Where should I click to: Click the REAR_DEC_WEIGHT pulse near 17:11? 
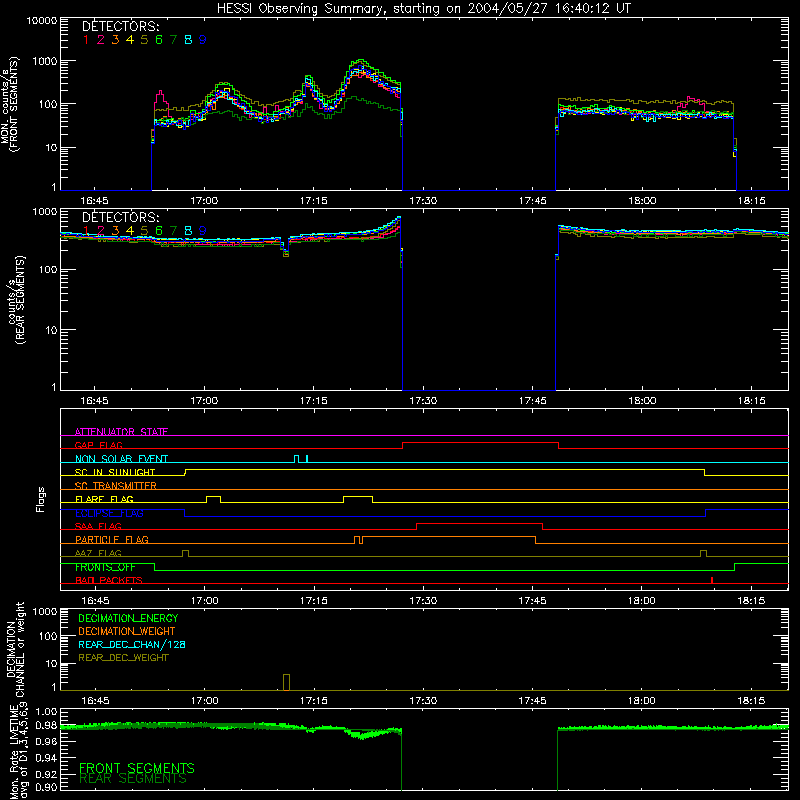(x=286, y=682)
